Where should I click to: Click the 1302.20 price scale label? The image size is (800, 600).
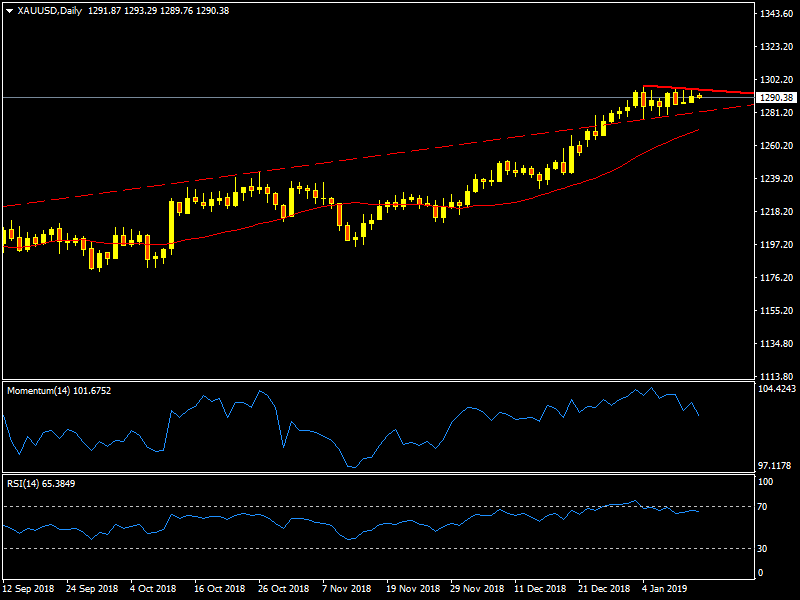tap(776, 80)
